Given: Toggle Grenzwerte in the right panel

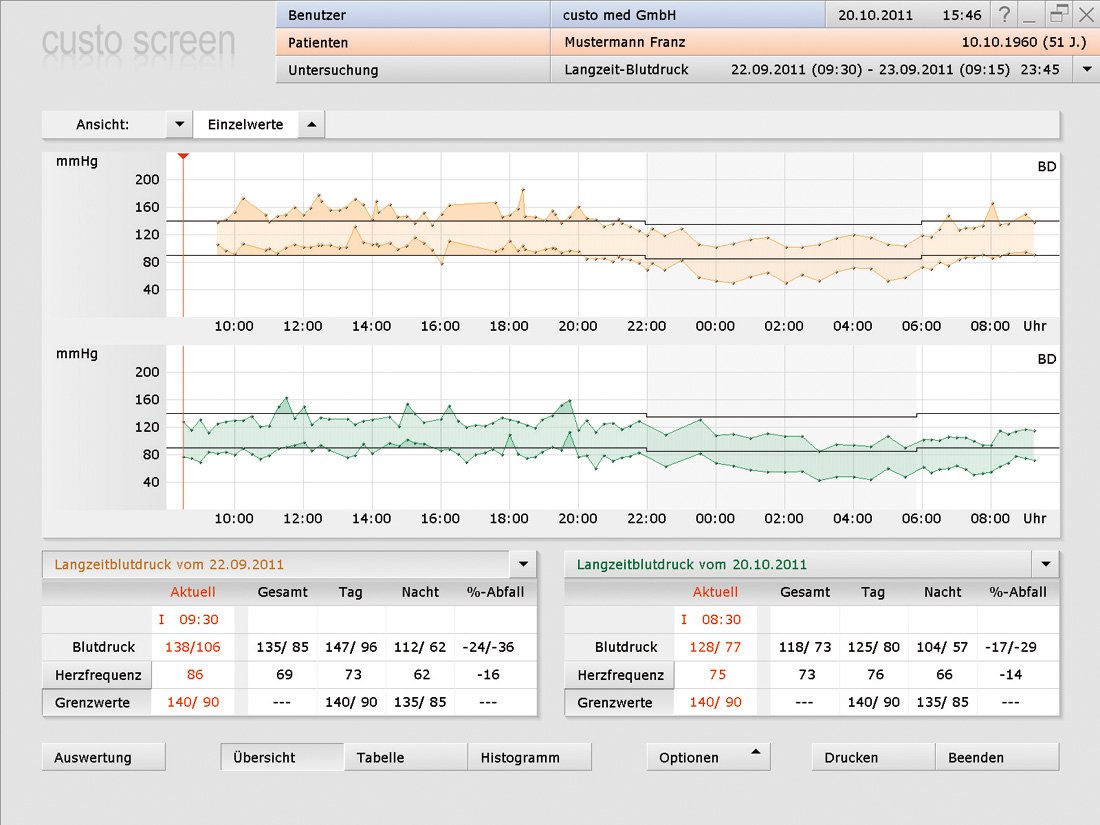Looking at the screenshot, I should coord(620,702).
